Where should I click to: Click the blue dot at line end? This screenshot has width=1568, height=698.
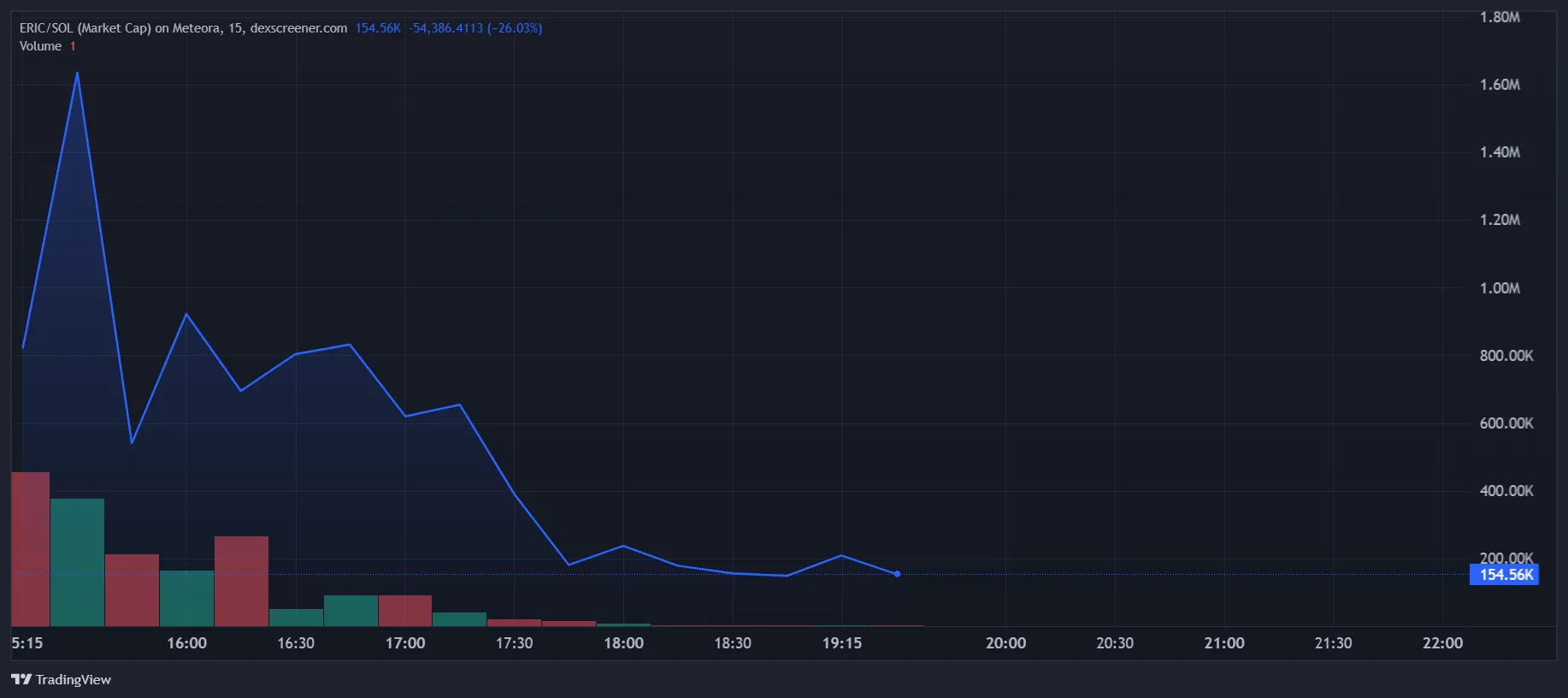click(897, 574)
